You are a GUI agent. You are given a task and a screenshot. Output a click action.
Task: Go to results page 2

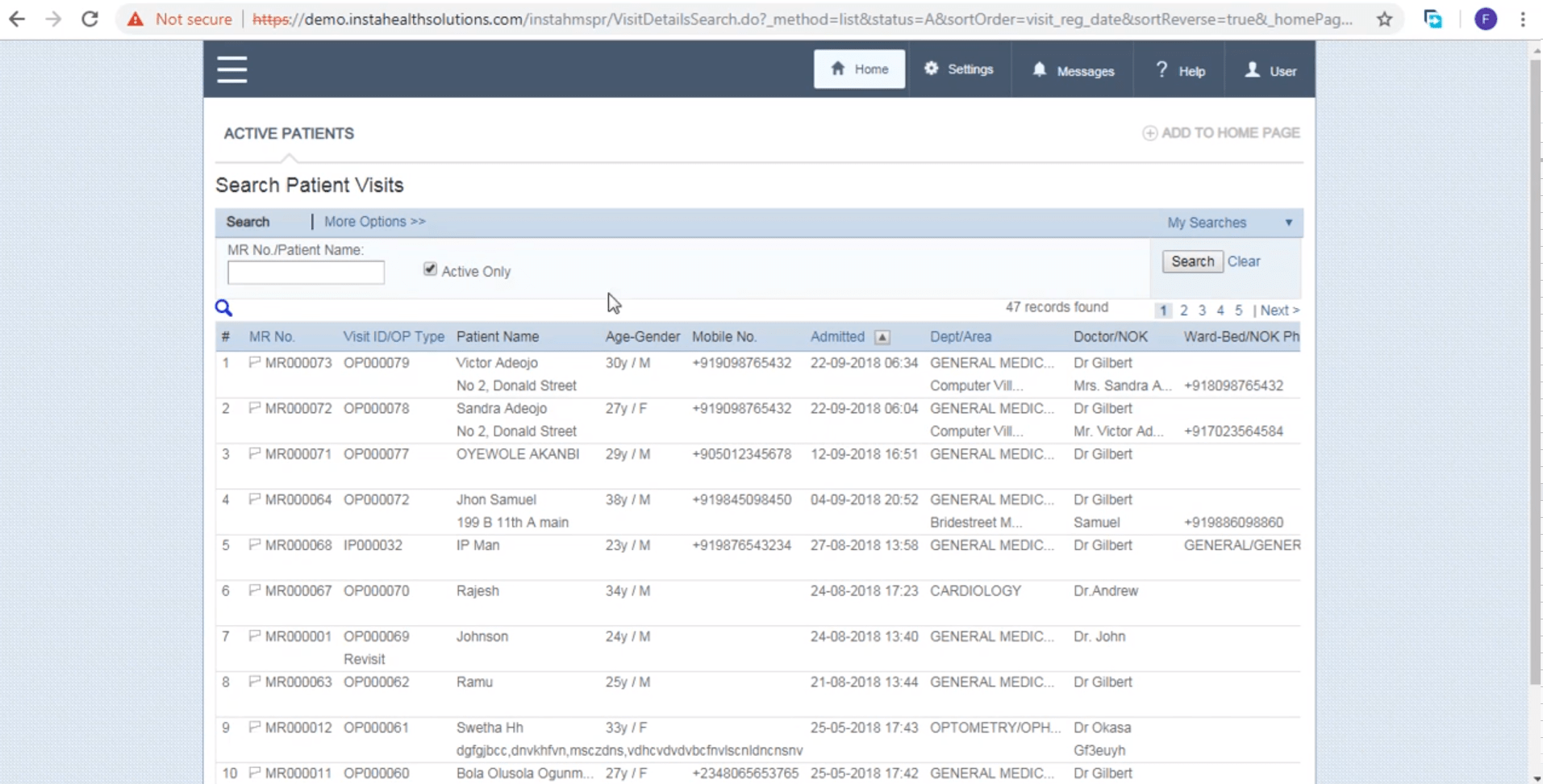click(1183, 311)
